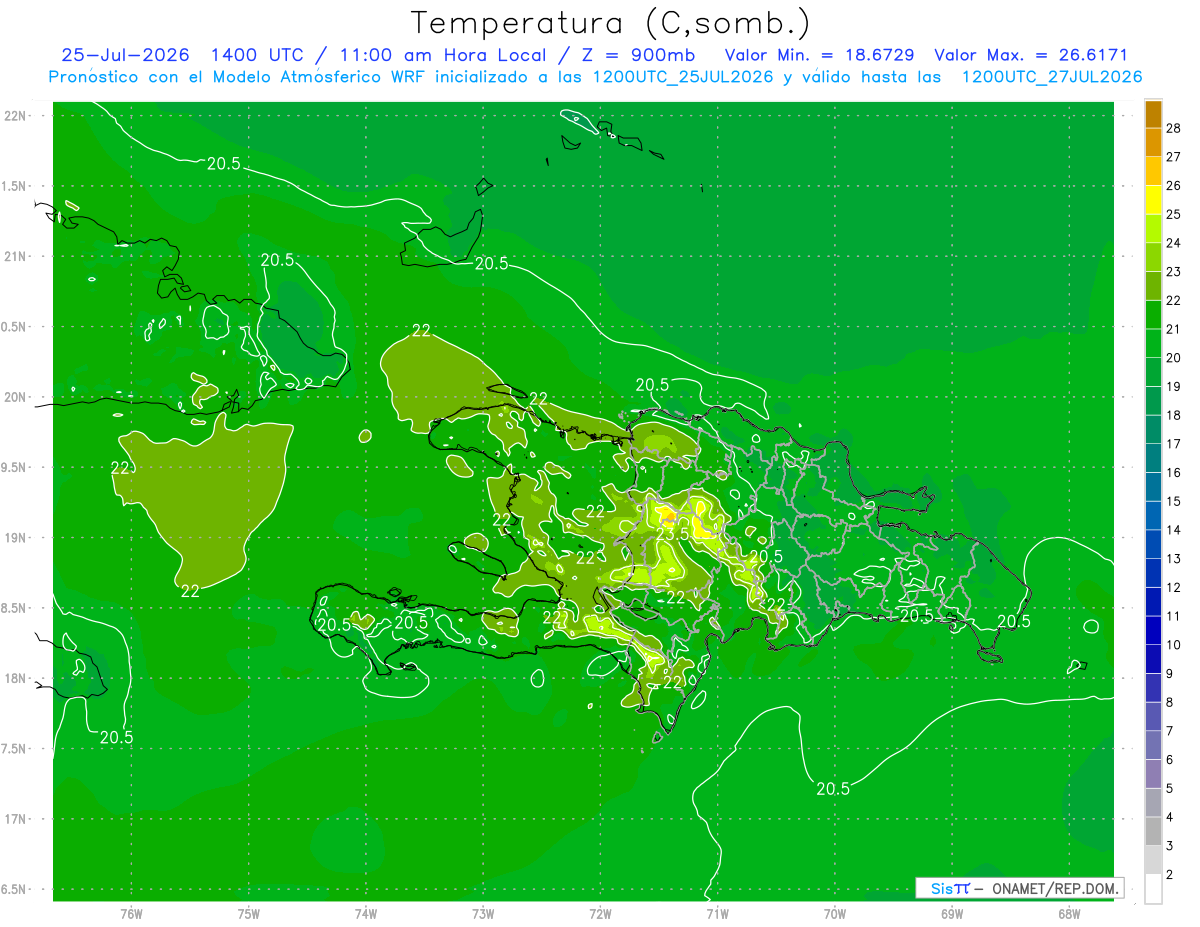The width and height of the screenshot is (1200, 927).
Task: Click the colorbar scale value 2
Action: [x=1170, y=875]
